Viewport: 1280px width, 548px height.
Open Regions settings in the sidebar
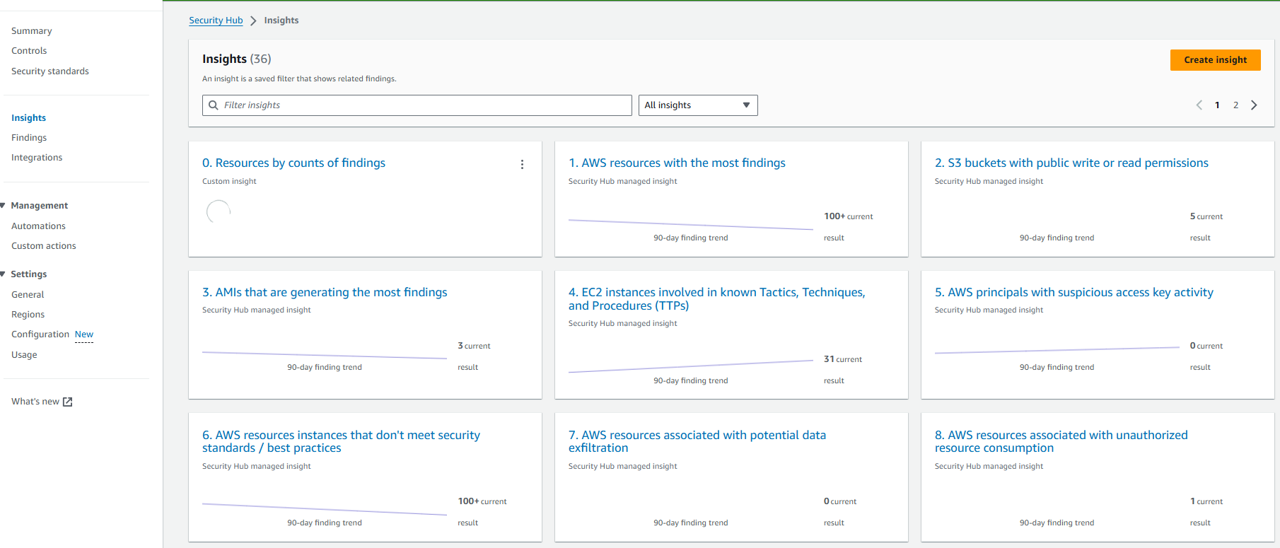28,315
